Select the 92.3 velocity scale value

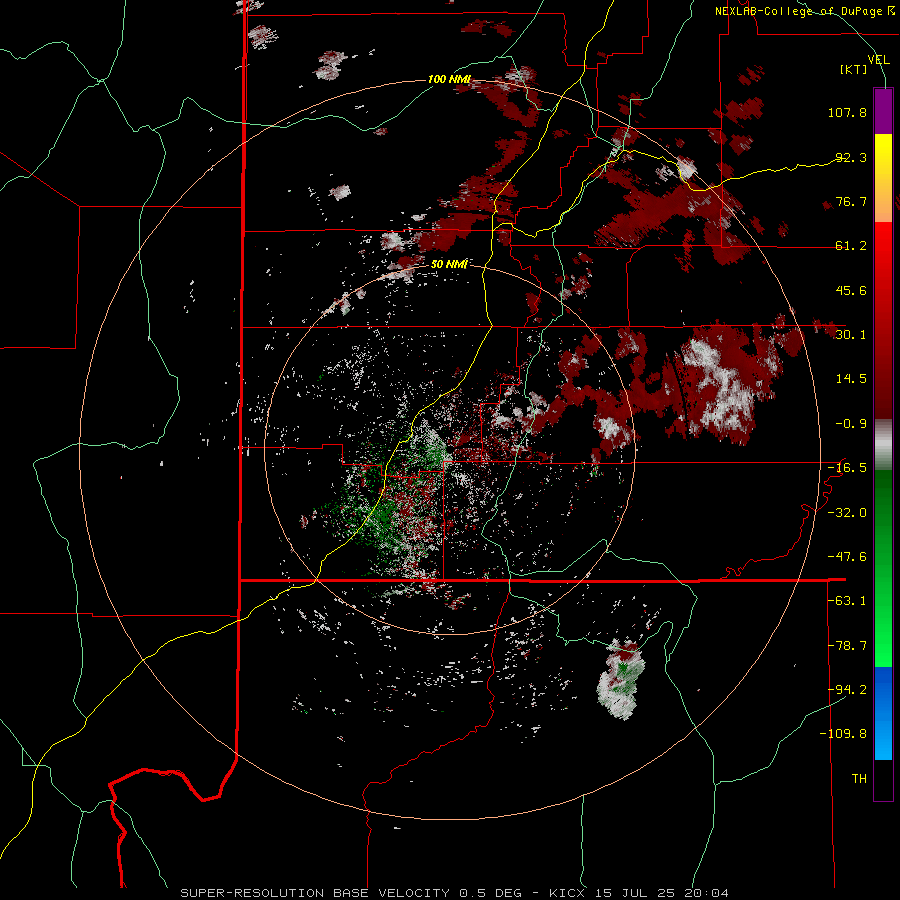[x=851, y=157]
